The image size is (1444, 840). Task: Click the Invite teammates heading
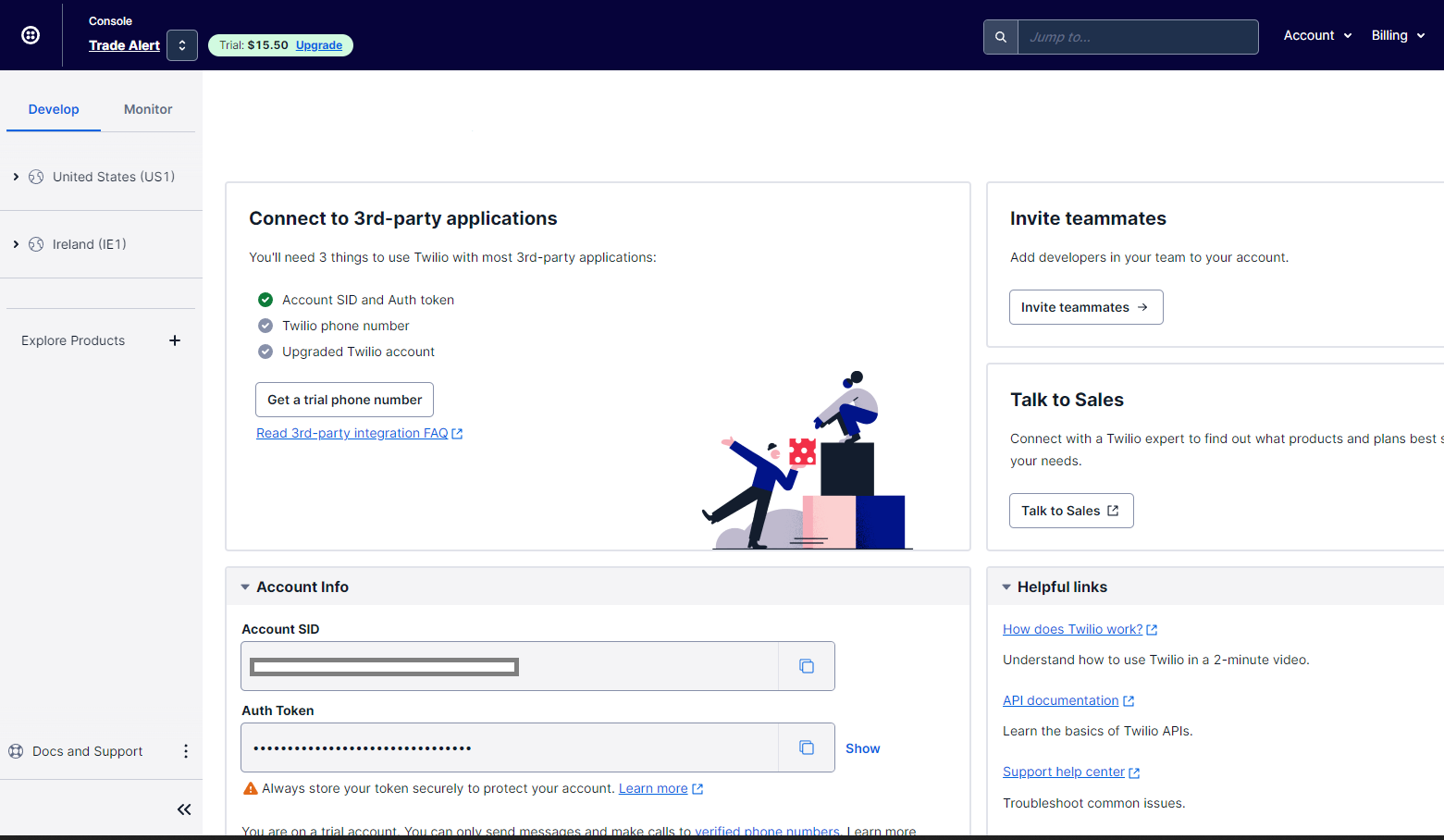tap(1088, 218)
